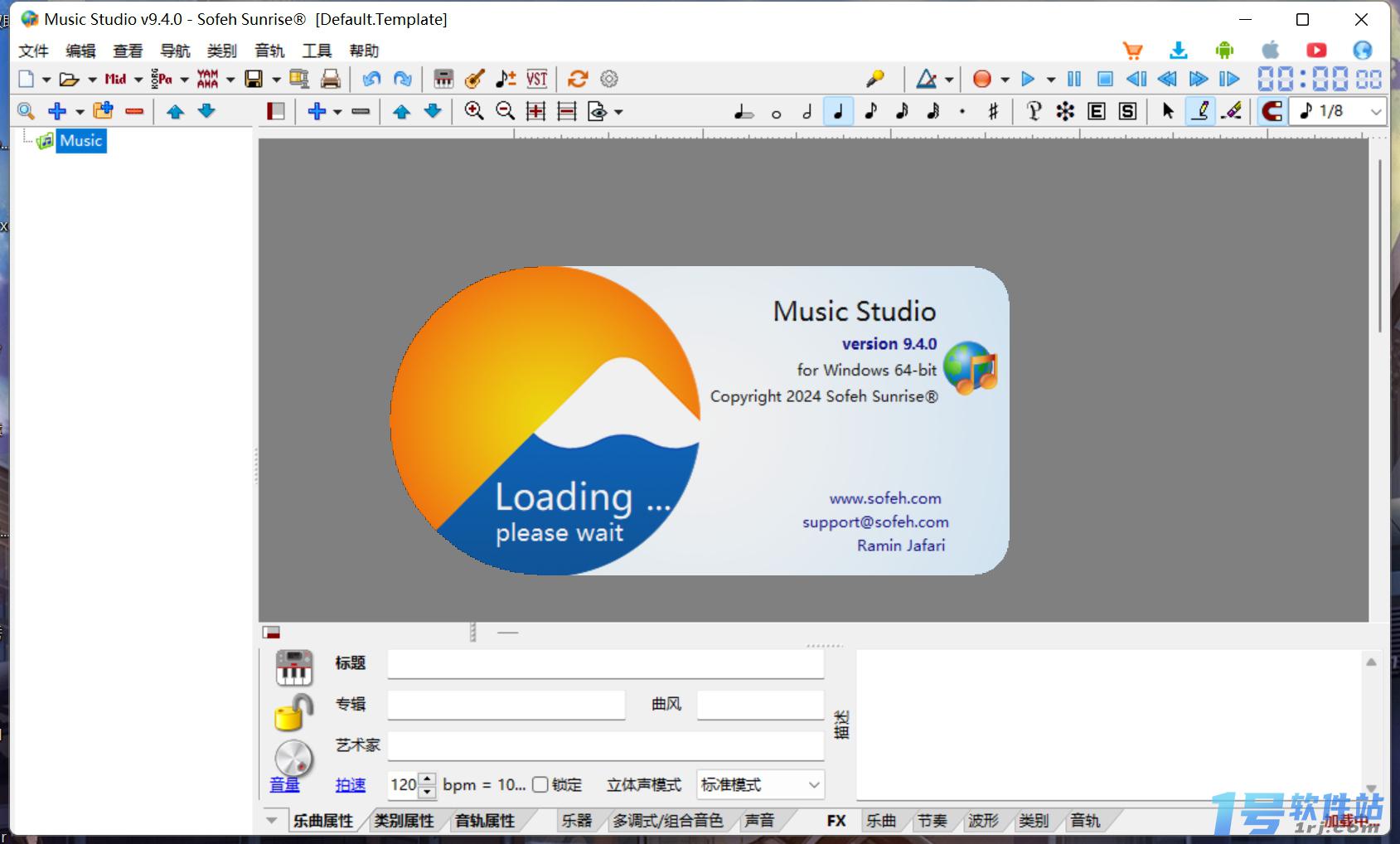Click the dotted note icon

coord(962,111)
